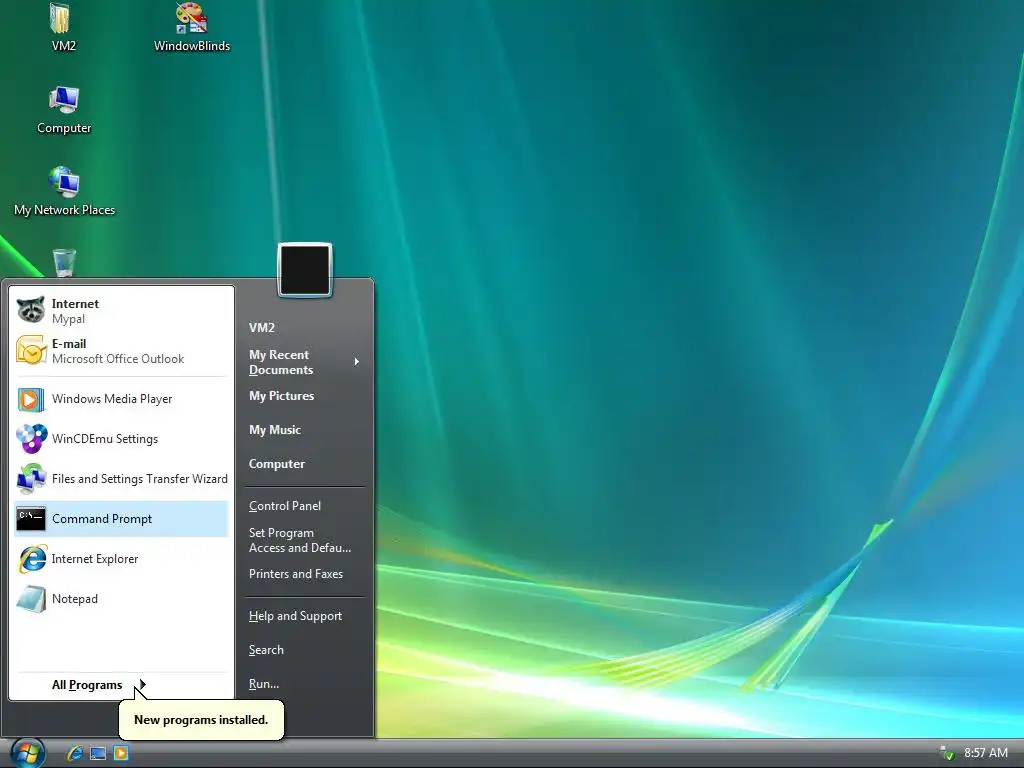Image resolution: width=1024 pixels, height=768 pixels.
Task: Open VM2 user folder link
Action: point(262,328)
